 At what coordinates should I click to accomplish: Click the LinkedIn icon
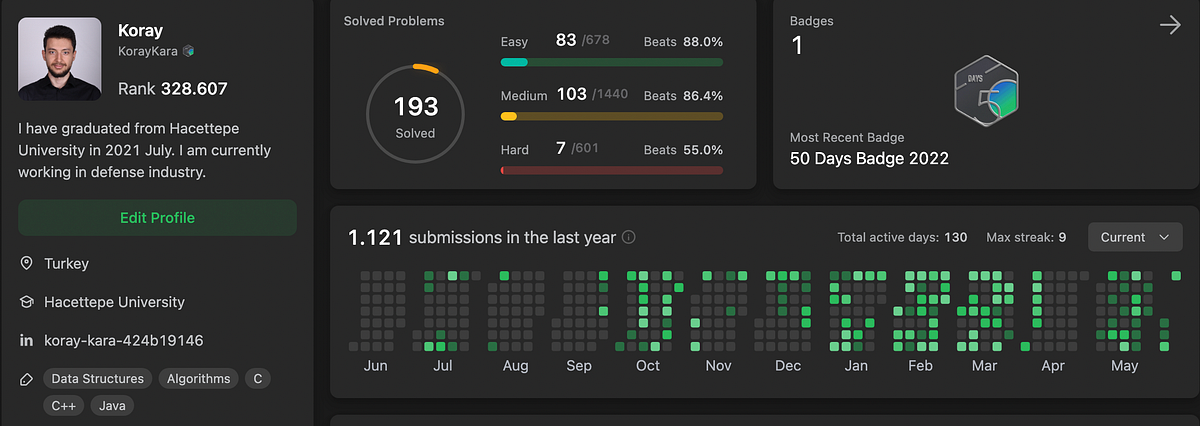(27, 341)
